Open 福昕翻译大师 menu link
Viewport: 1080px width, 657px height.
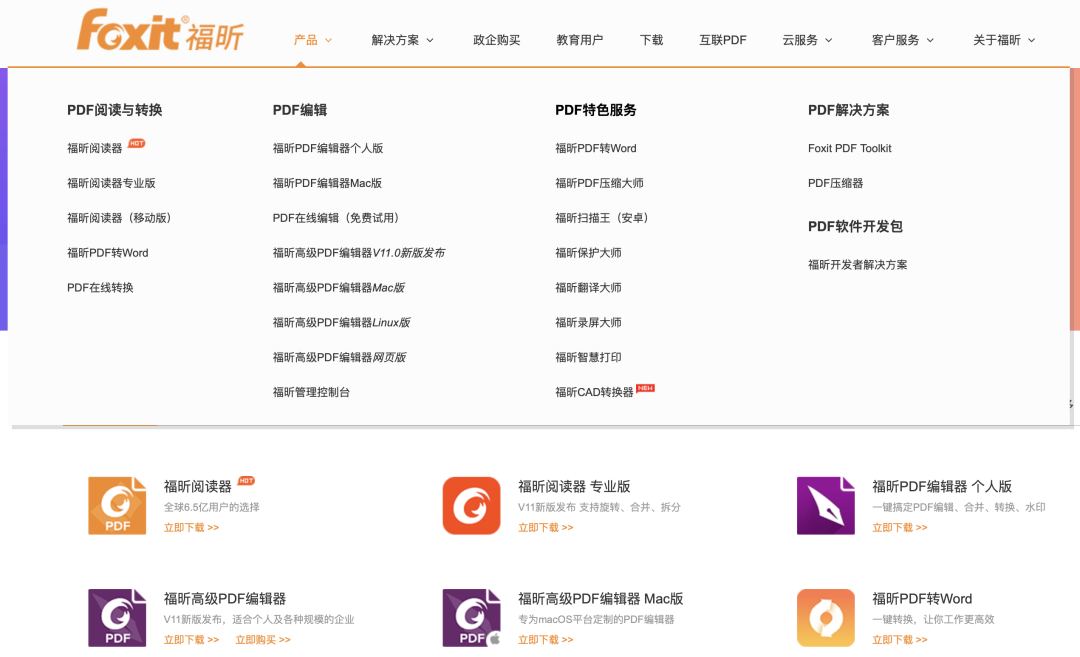tap(588, 288)
